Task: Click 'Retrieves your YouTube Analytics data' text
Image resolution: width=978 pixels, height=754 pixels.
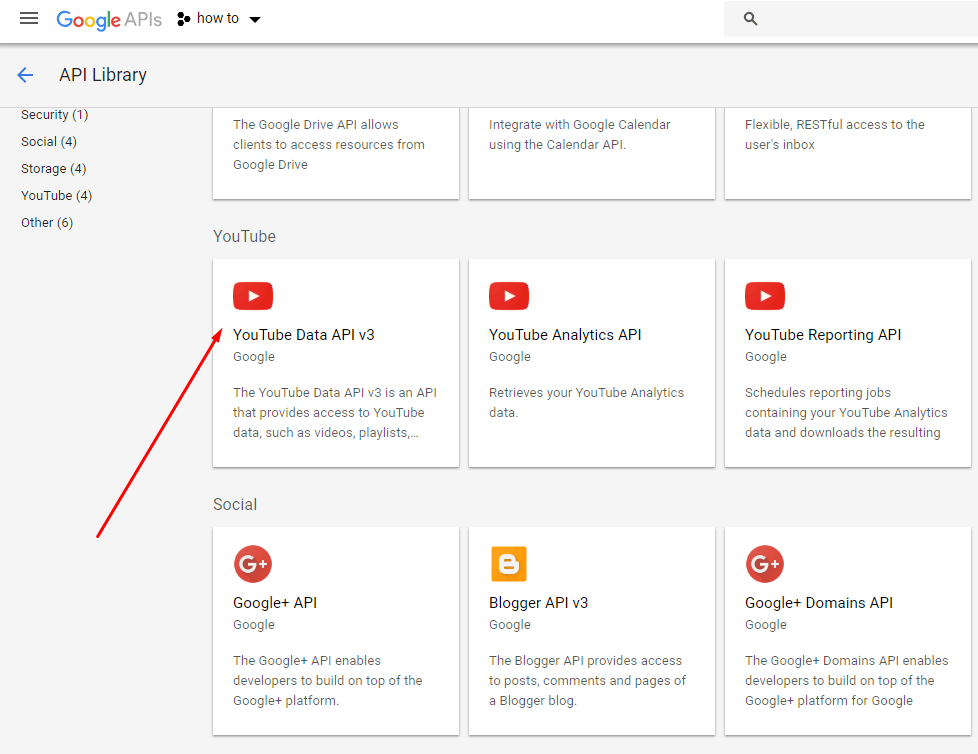Action: [x=586, y=402]
